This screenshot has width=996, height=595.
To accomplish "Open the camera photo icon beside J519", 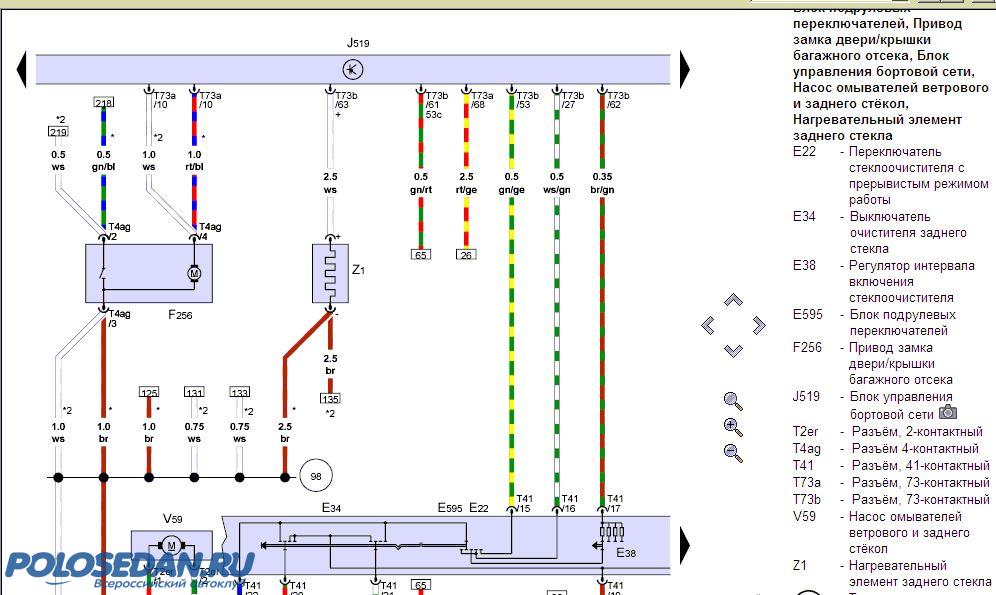I will click(948, 412).
